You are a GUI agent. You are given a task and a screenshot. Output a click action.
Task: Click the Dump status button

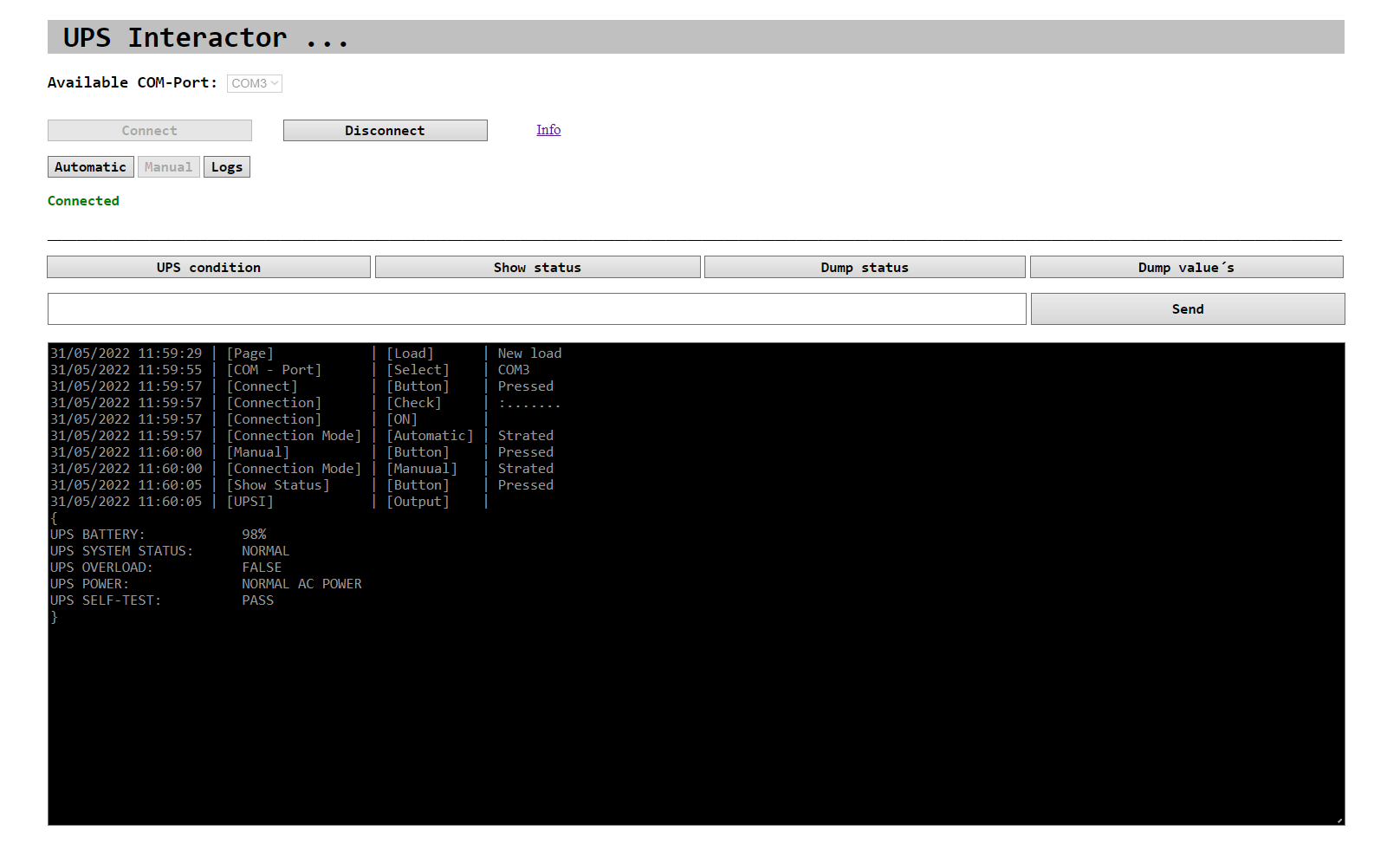coord(865,267)
